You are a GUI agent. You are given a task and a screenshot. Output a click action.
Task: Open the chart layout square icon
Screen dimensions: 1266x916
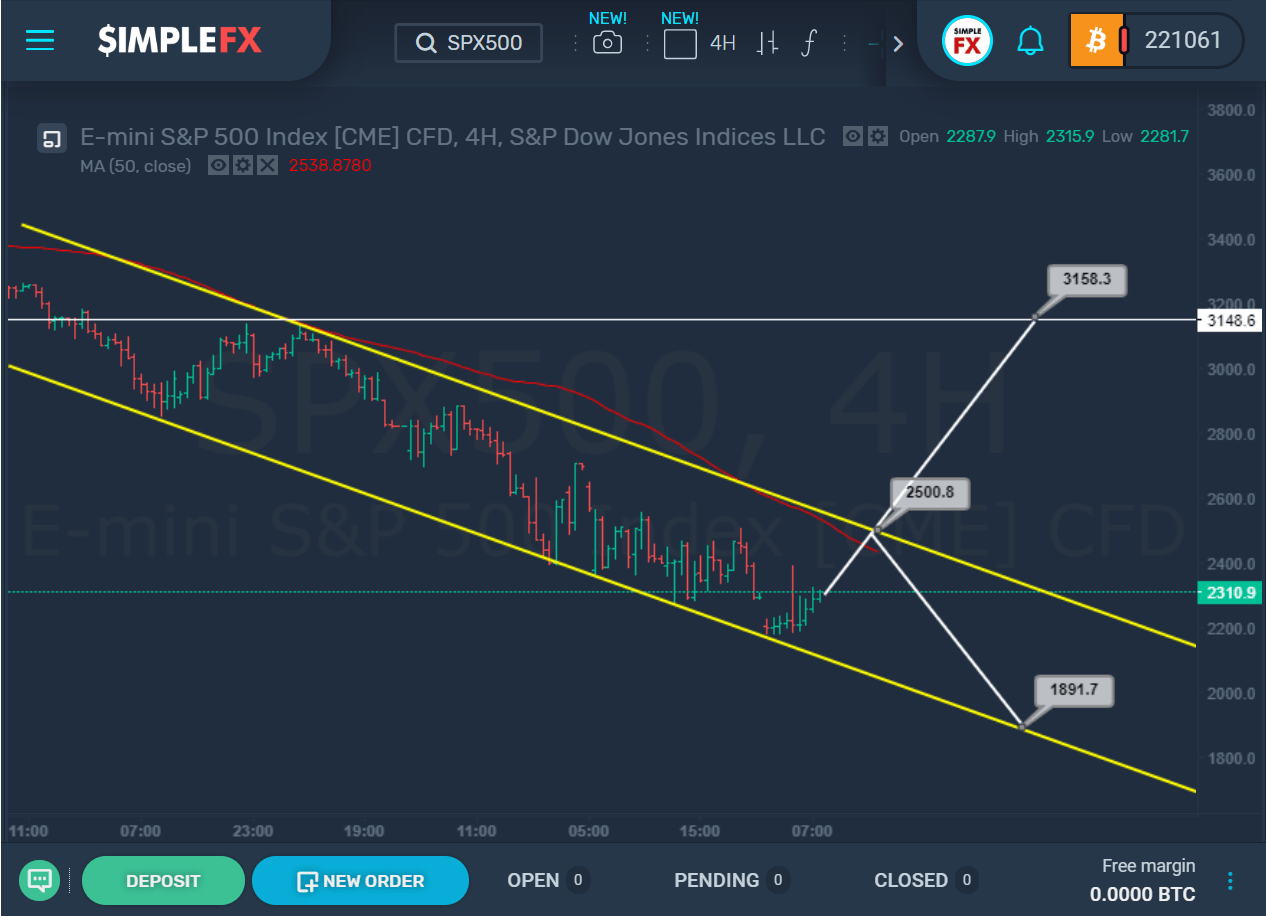tap(680, 43)
